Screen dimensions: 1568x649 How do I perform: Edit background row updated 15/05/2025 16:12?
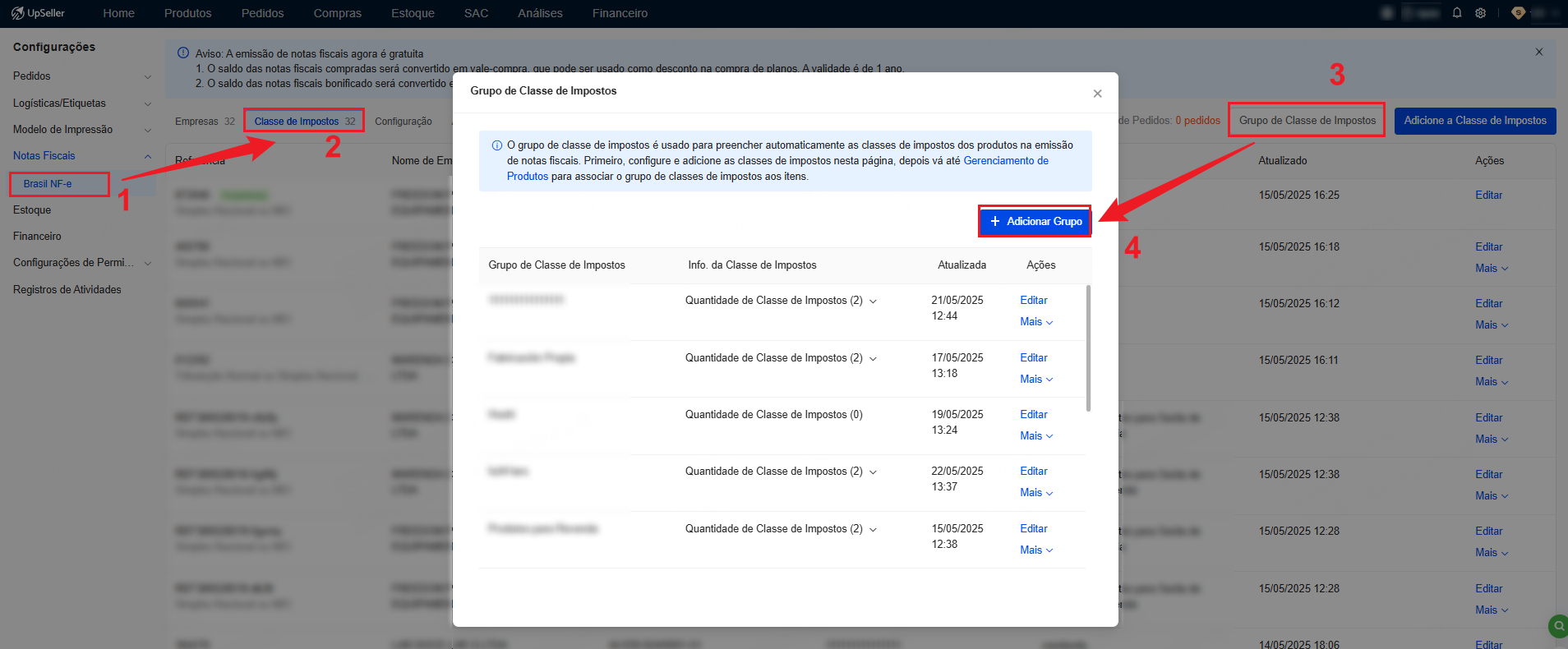pyautogui.click(x=1488, y=304)
